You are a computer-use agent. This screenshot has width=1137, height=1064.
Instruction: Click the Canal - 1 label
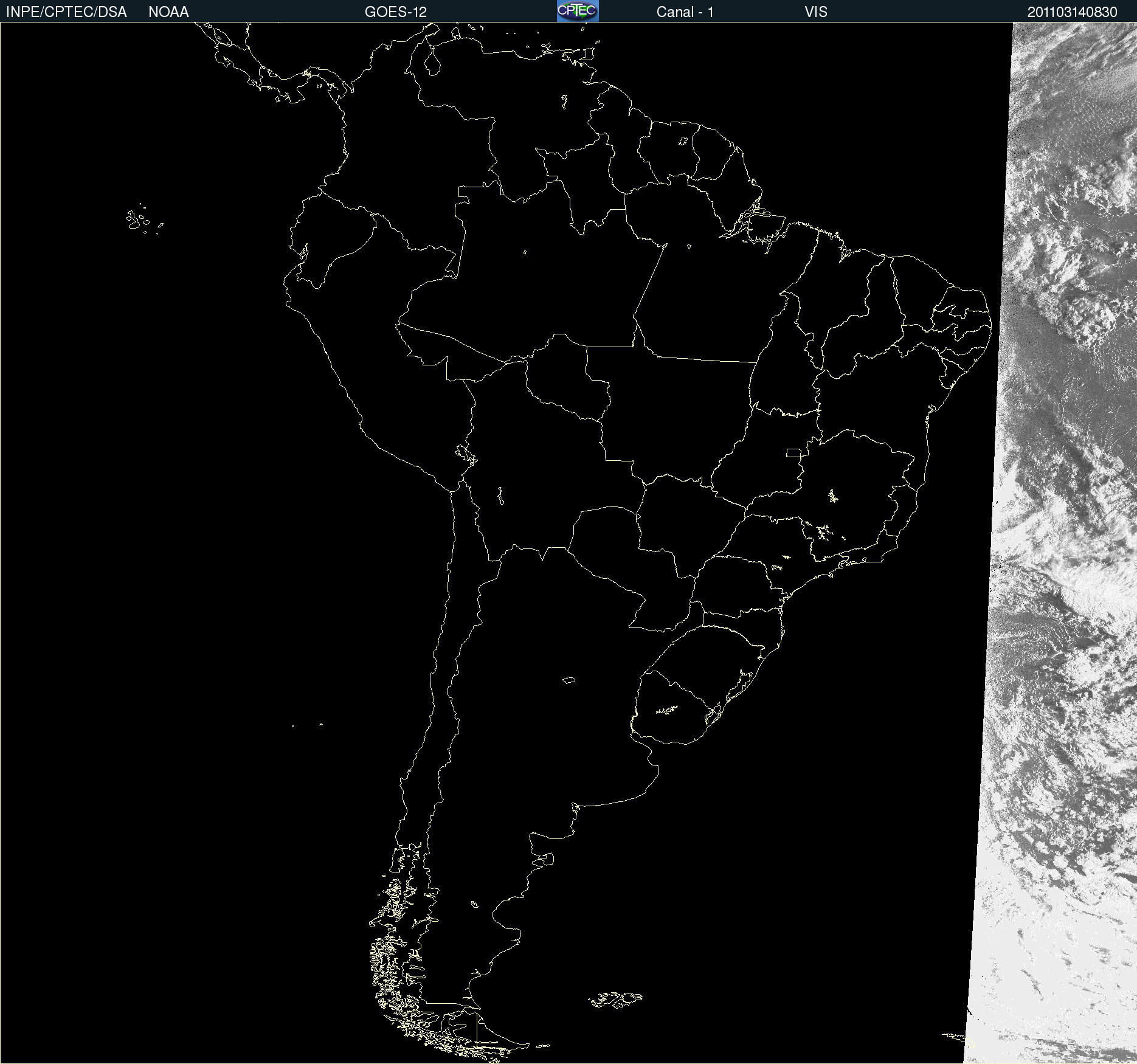[x=685, y=12]
